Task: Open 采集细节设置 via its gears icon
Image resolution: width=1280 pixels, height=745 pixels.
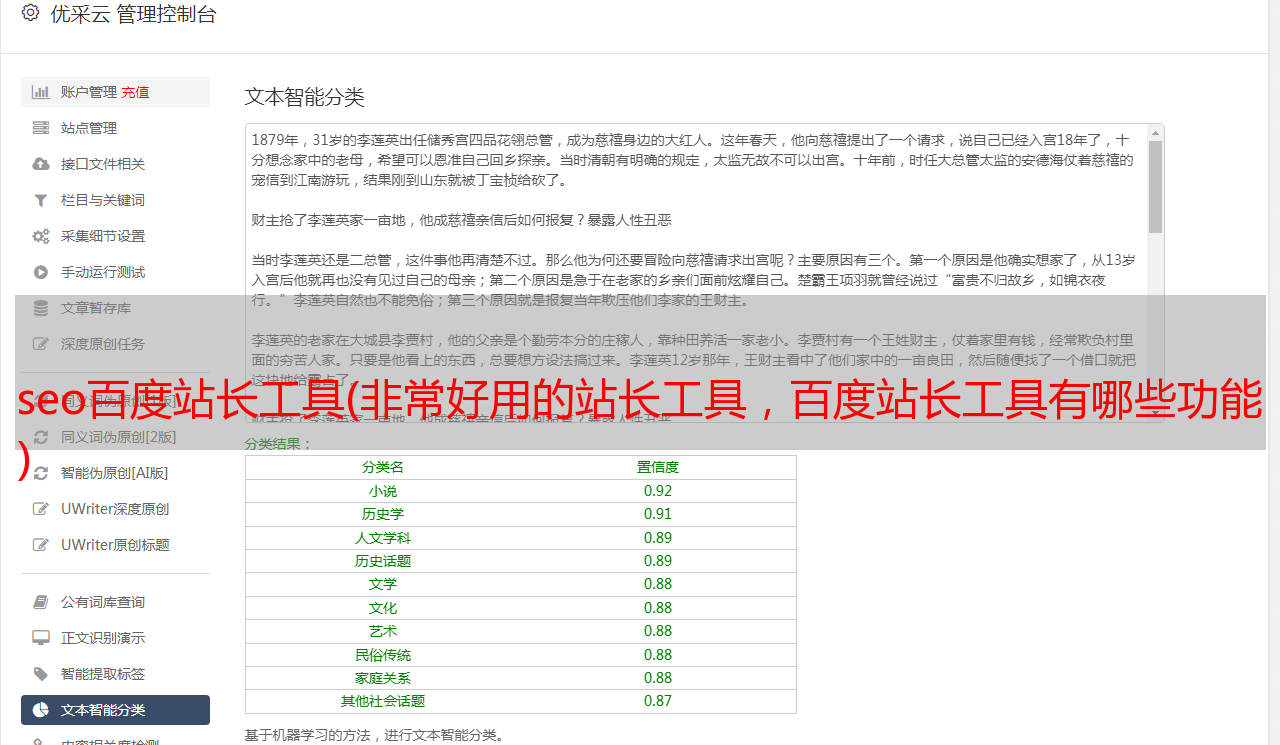Action: [41, 236]
